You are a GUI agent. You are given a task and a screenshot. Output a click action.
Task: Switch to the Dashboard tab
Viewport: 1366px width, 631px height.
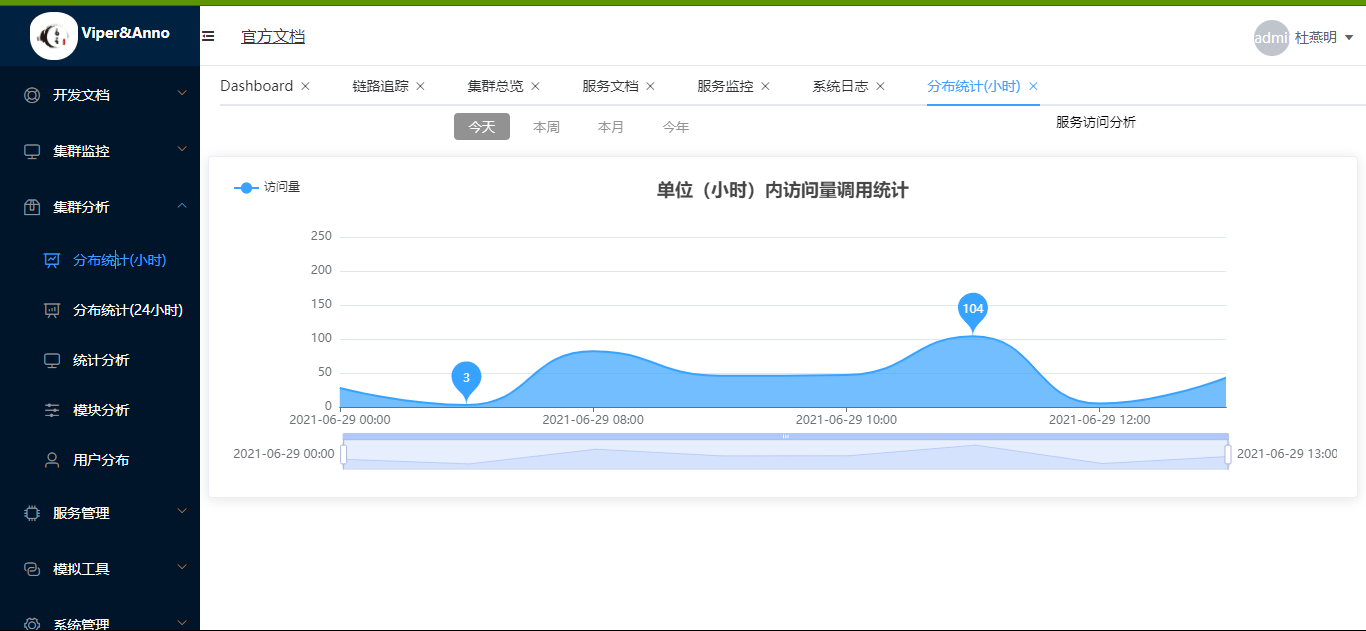tap(256, 86)
